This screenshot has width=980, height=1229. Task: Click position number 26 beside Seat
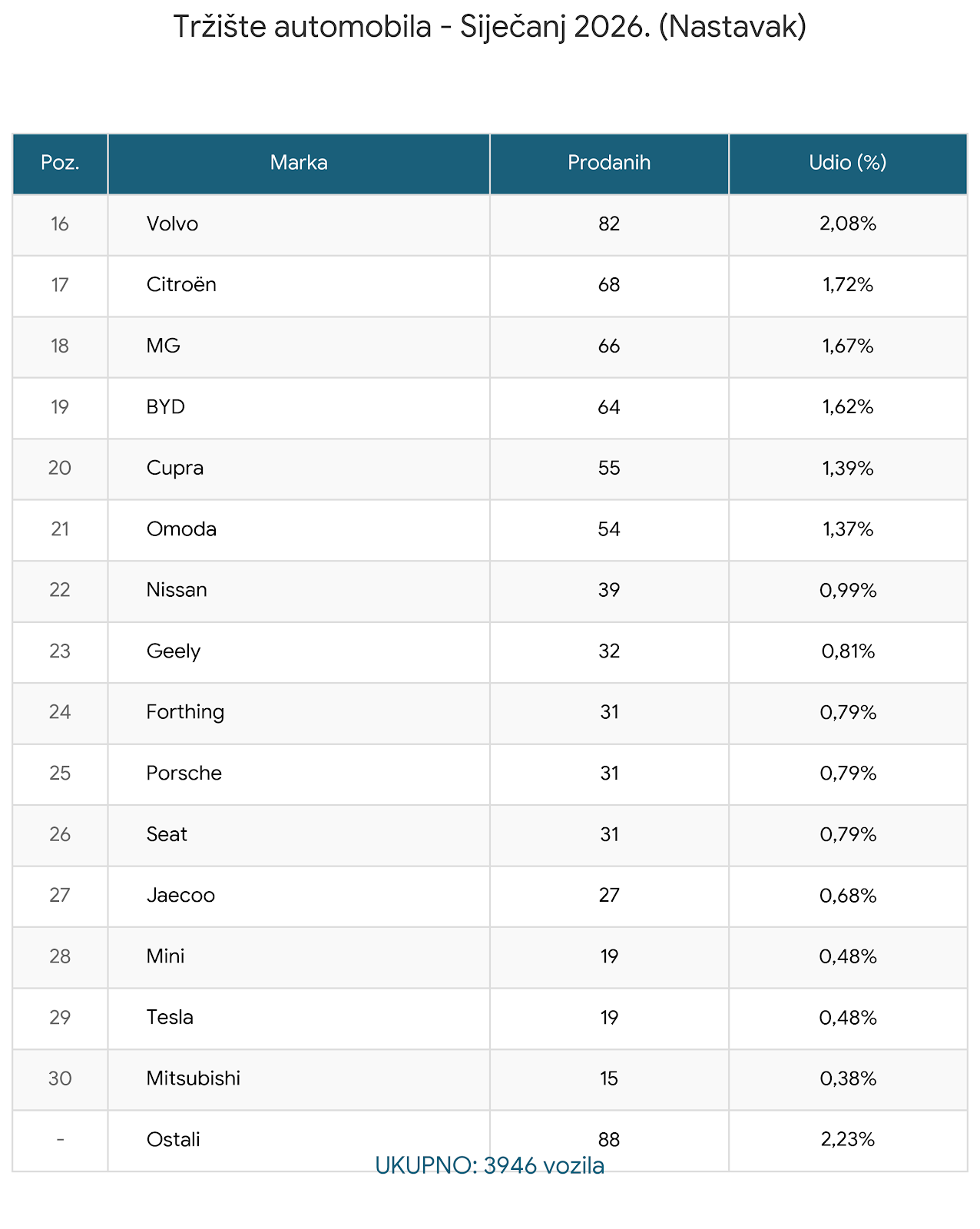click(x=60, y=834)
